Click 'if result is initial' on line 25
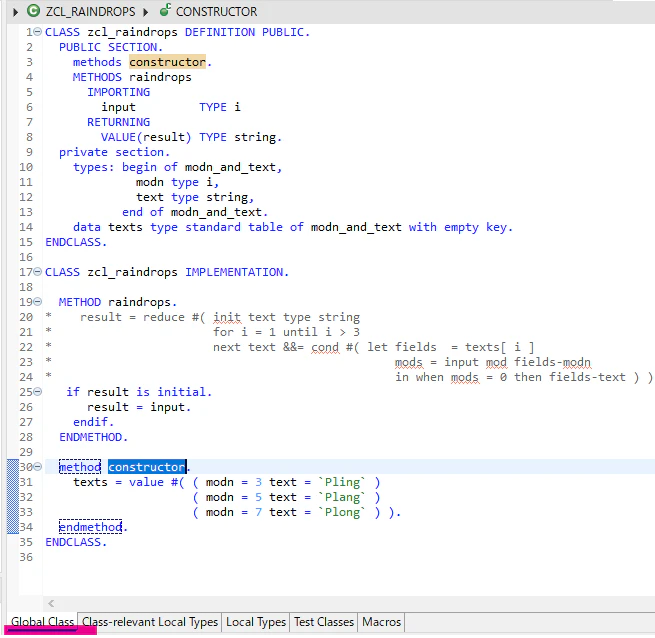 tap(136, 392)
